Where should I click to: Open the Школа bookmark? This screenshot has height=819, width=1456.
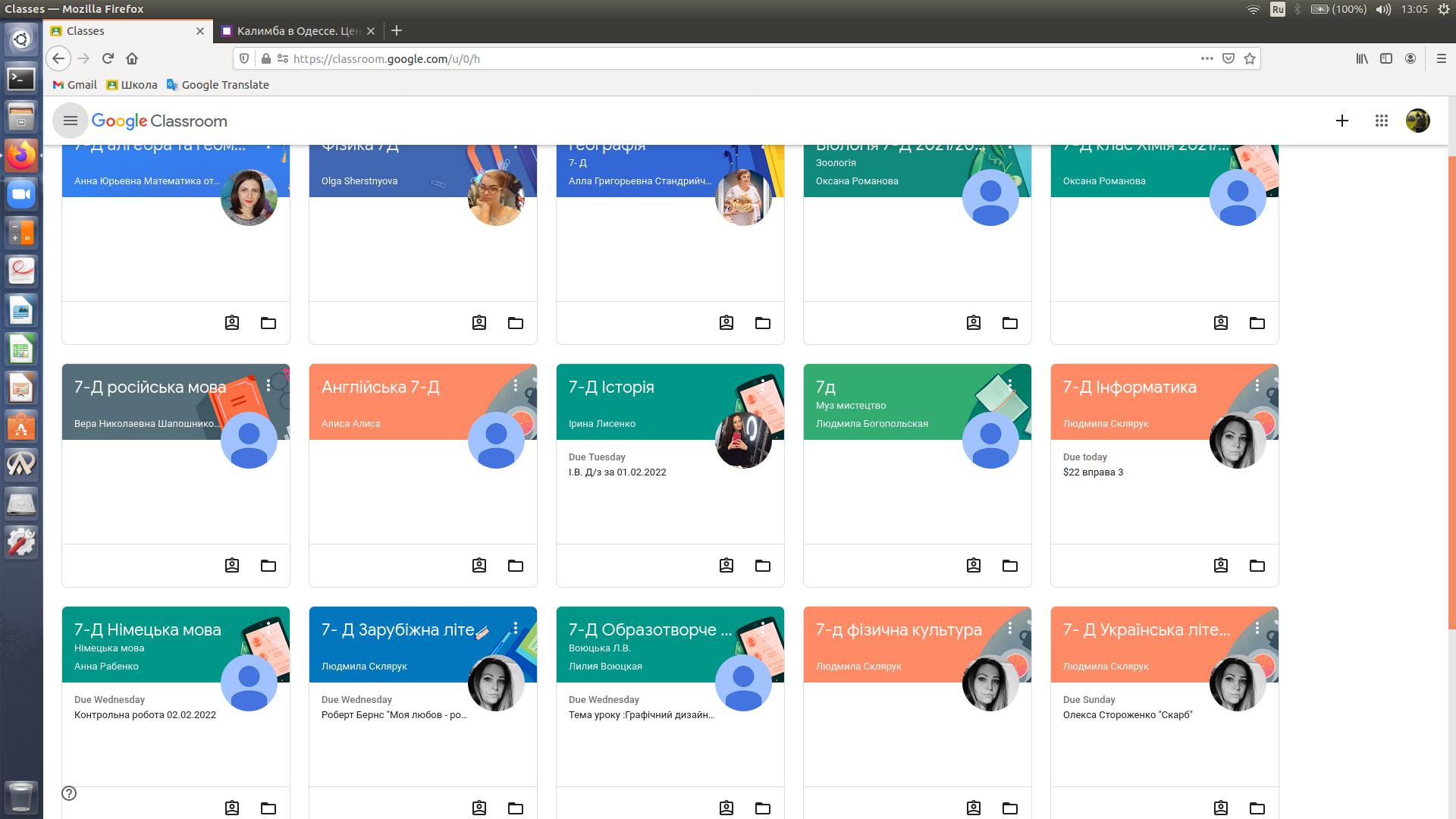click(x=132, y=85)
